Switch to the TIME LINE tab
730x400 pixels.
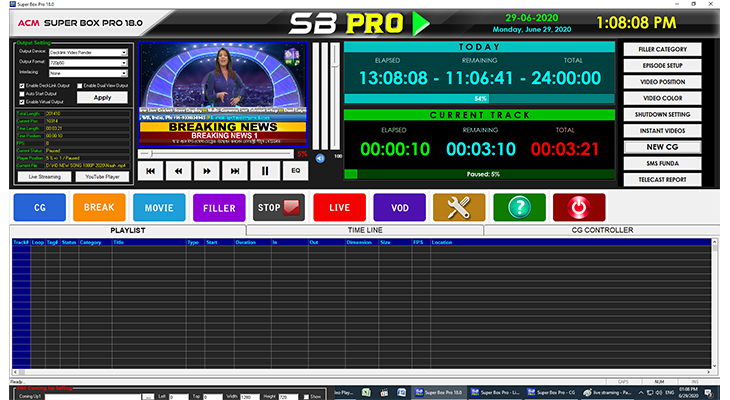pyautogui.click(x=365, y=230)
